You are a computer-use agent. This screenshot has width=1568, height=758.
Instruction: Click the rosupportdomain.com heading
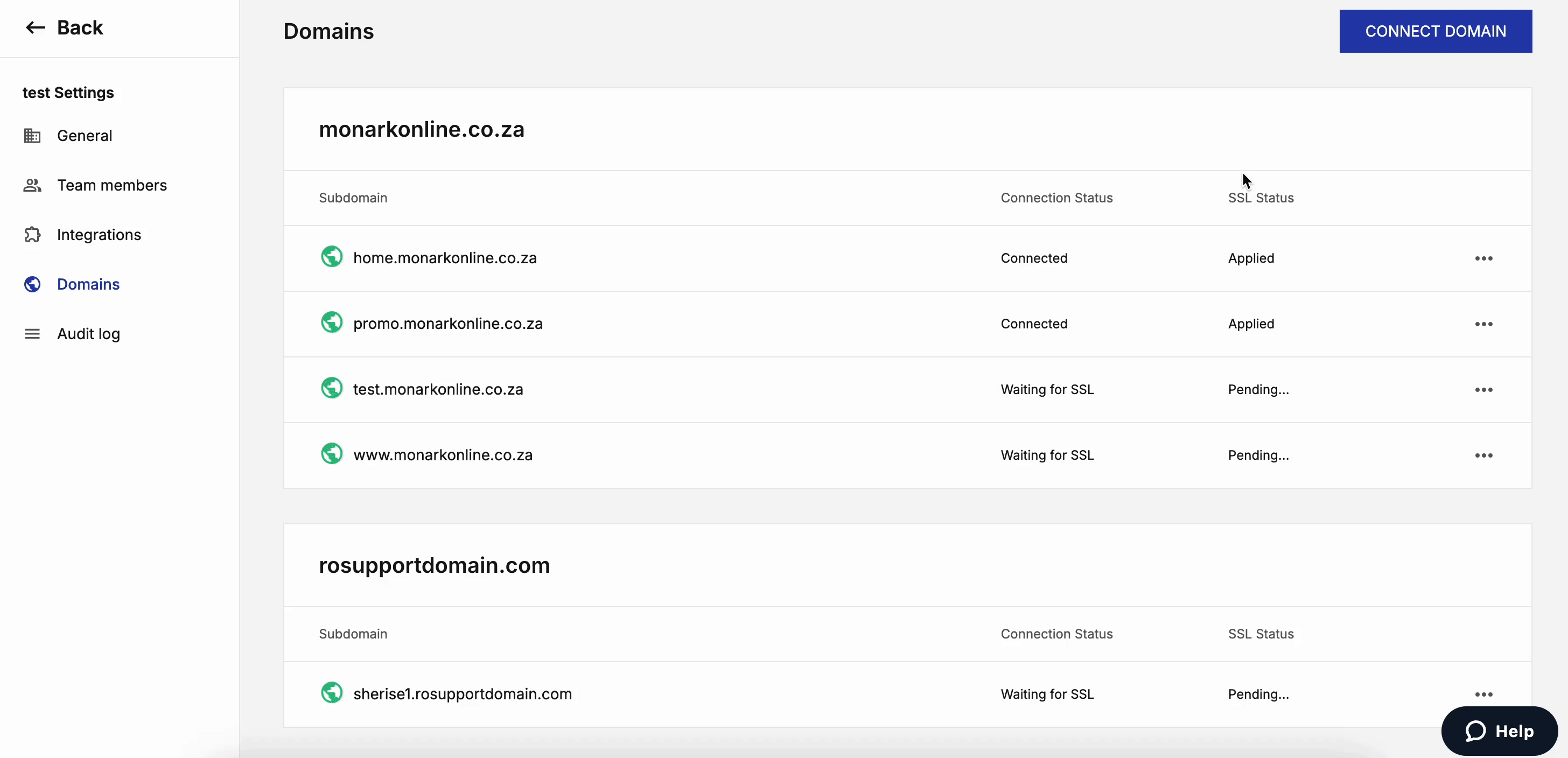(434, 565)
